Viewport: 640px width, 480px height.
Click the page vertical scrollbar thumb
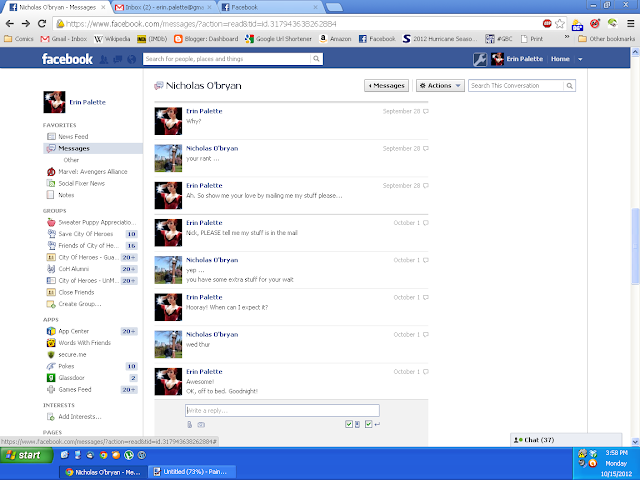pos(635,246)
